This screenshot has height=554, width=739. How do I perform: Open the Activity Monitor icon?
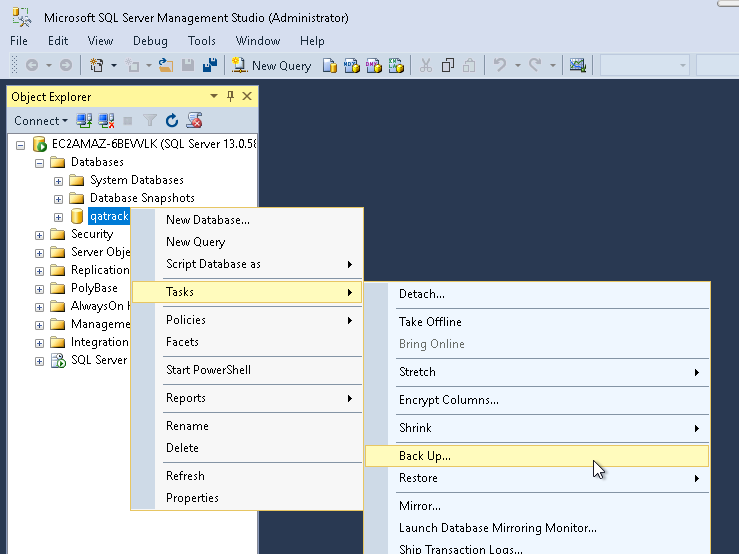577,66
